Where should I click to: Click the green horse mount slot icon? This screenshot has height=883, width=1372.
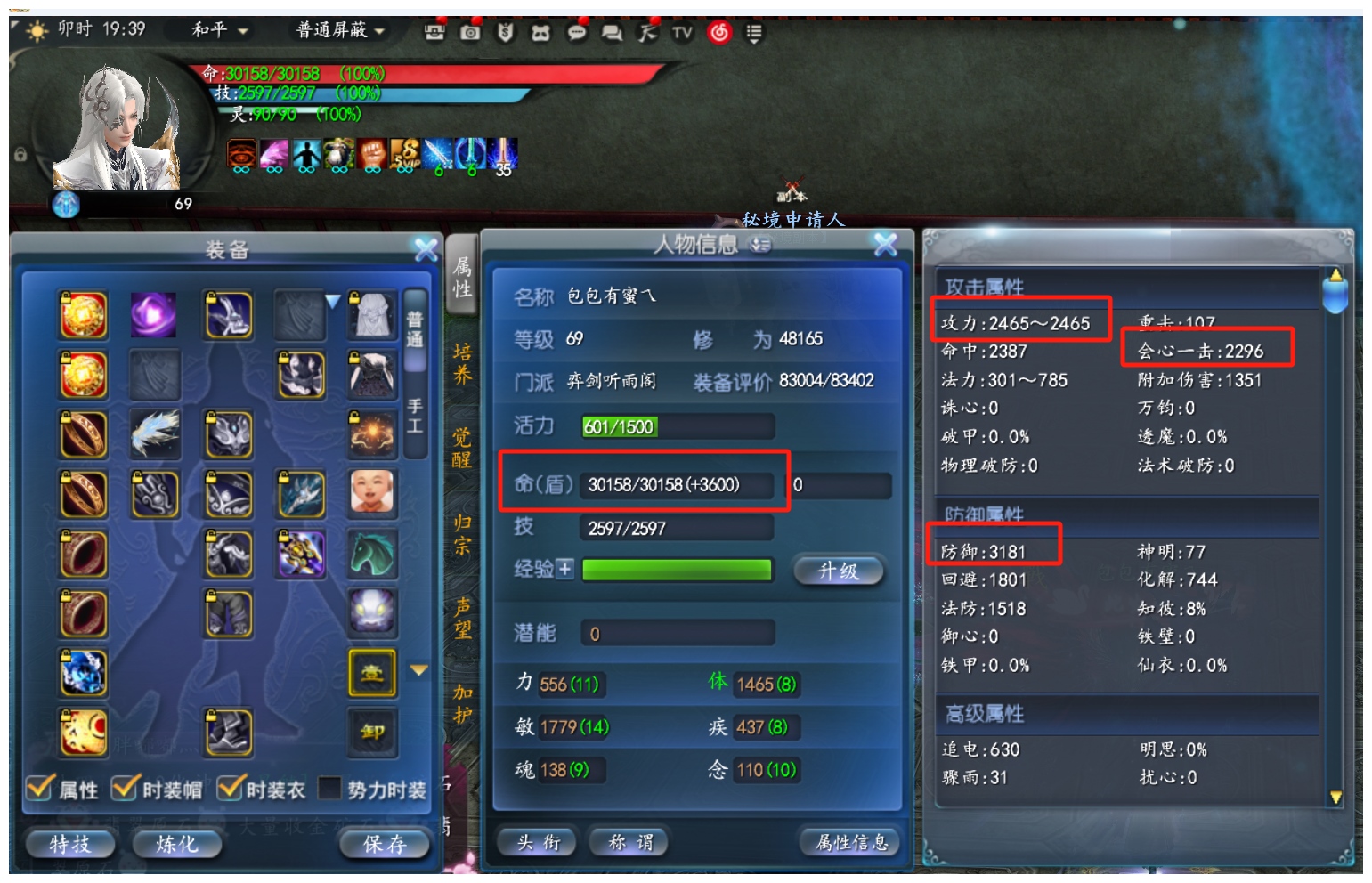tap(372, 553)
